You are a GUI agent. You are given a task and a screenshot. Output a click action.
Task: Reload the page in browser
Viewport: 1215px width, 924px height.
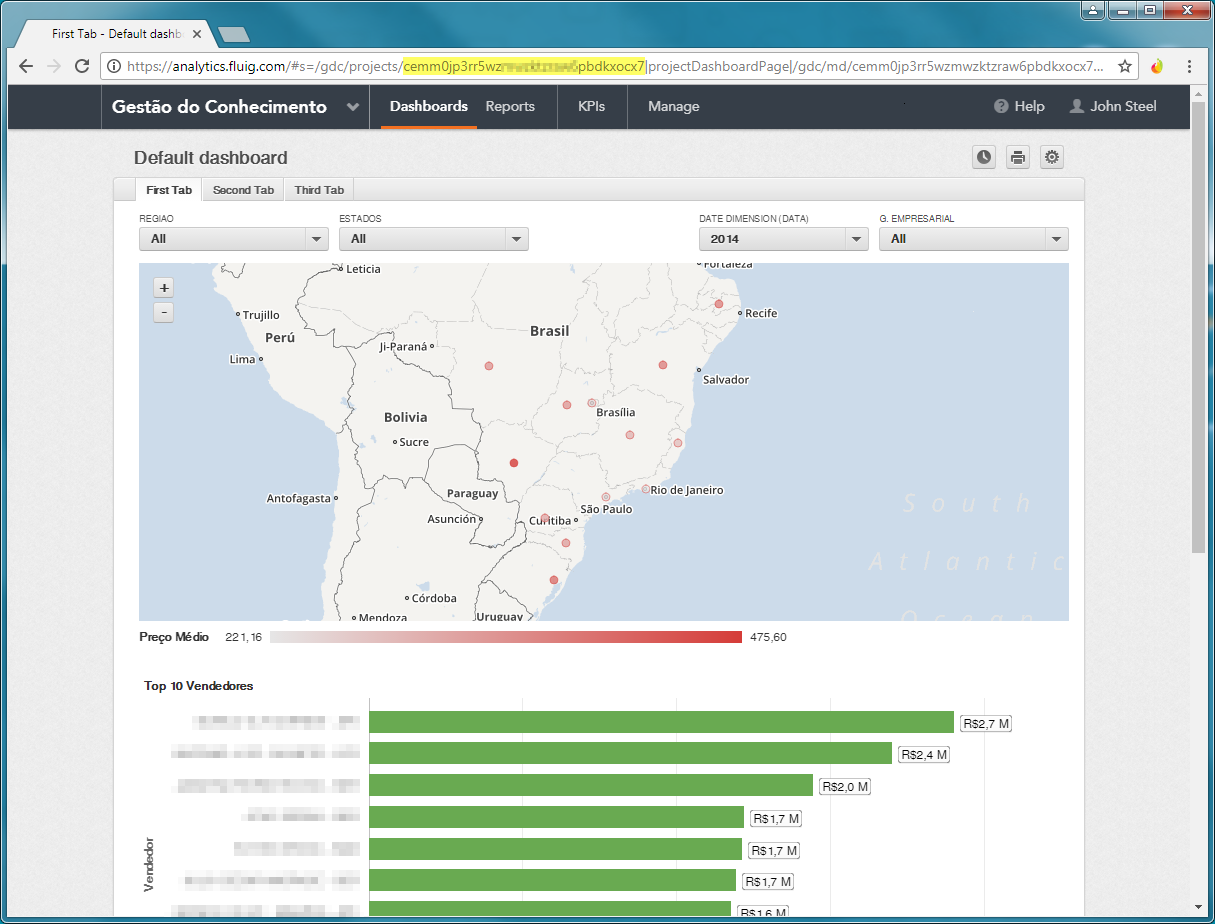coord(81,66)
